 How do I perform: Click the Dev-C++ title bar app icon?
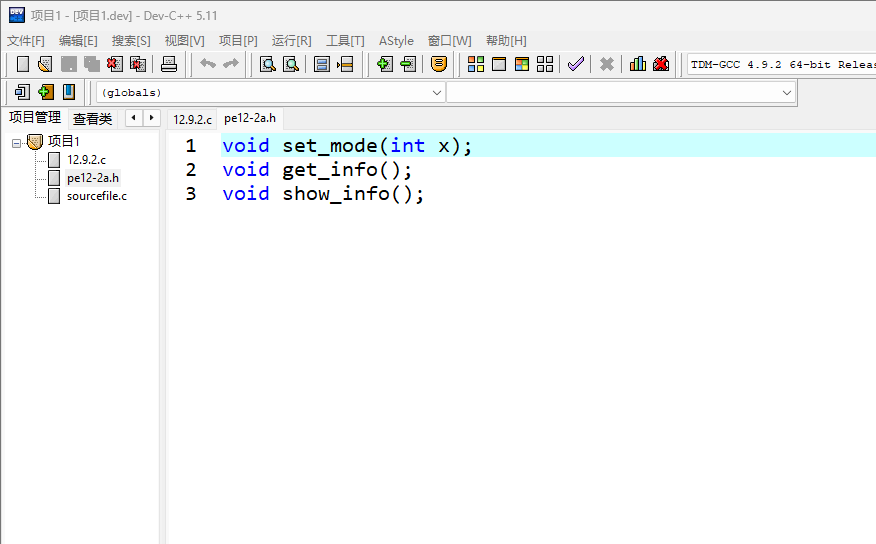coord(17,15)
